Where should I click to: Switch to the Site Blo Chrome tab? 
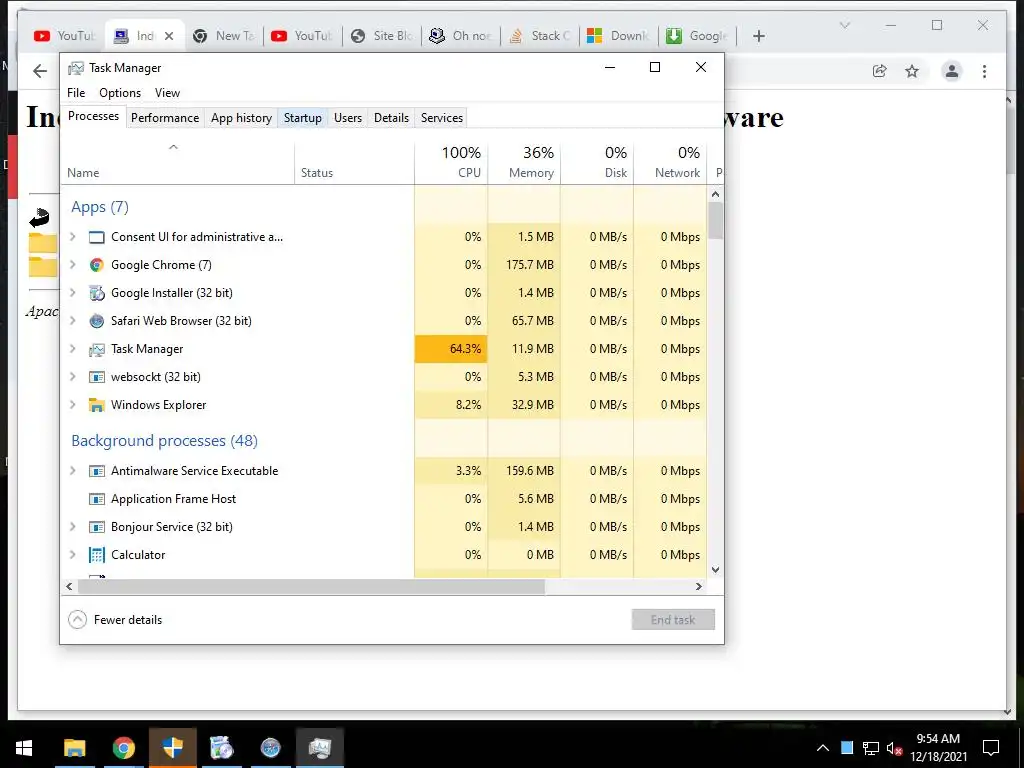[381, 36]
